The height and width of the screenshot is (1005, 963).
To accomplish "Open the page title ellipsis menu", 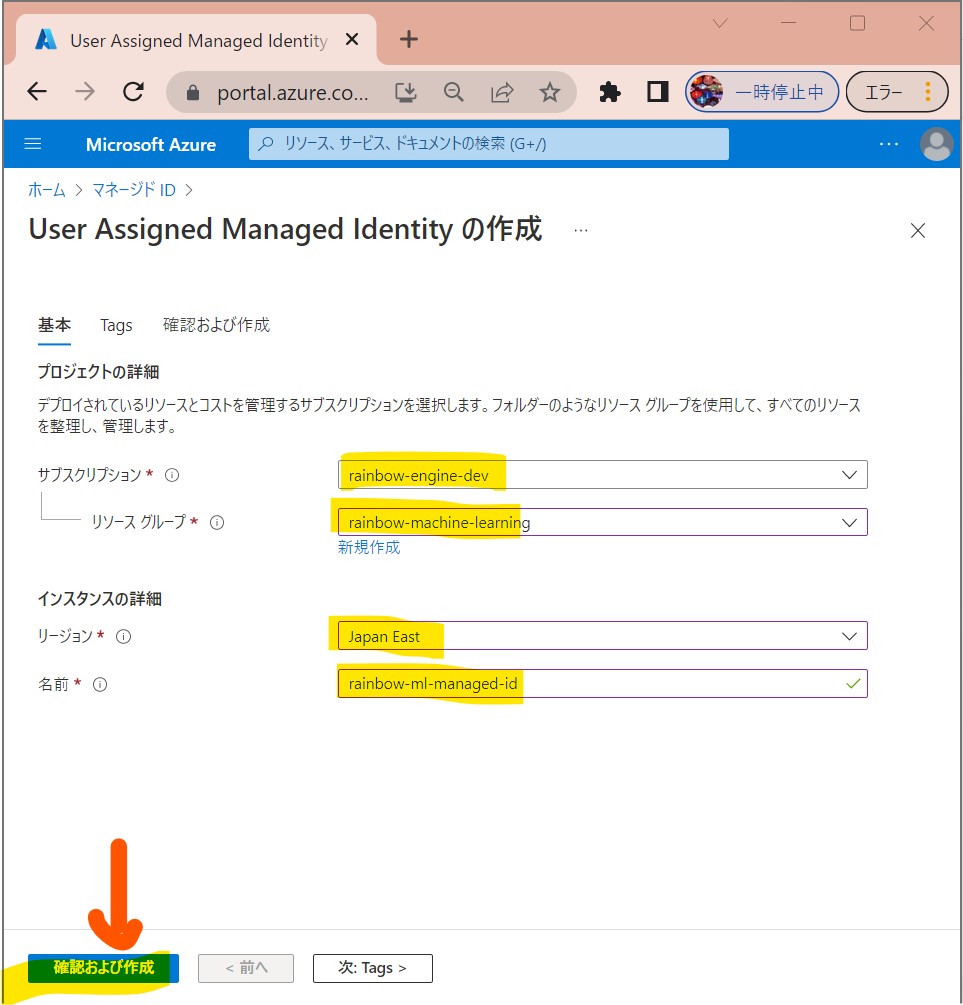I will tap(581, 230).
